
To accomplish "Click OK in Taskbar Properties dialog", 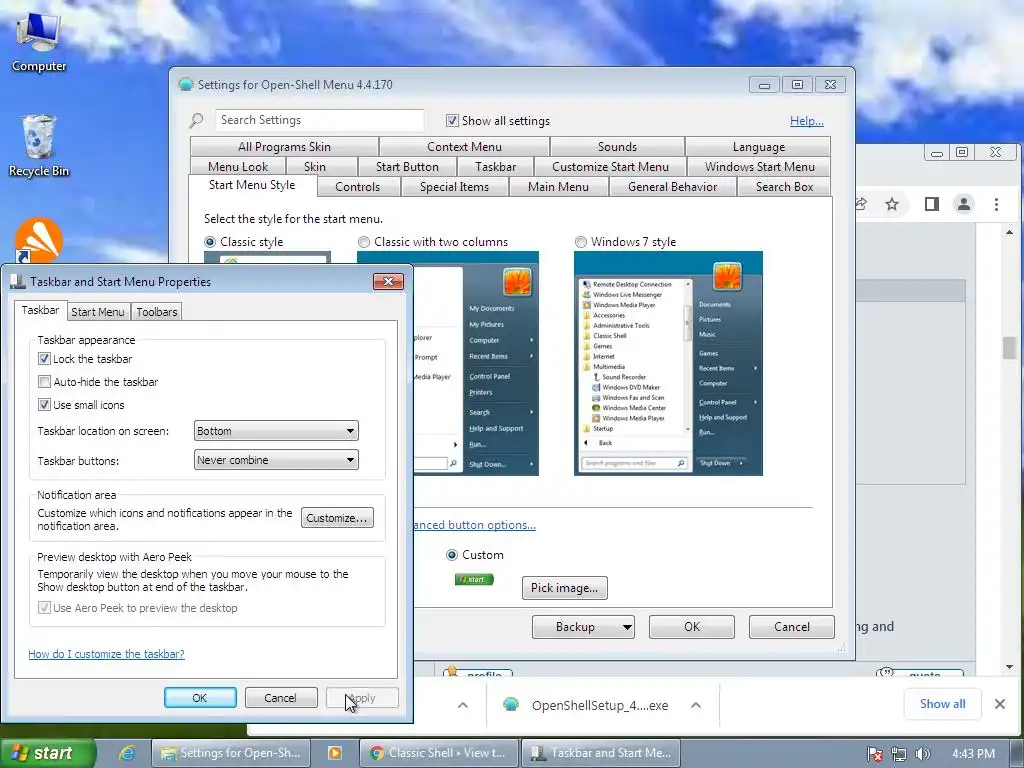I will coord(200,697).
